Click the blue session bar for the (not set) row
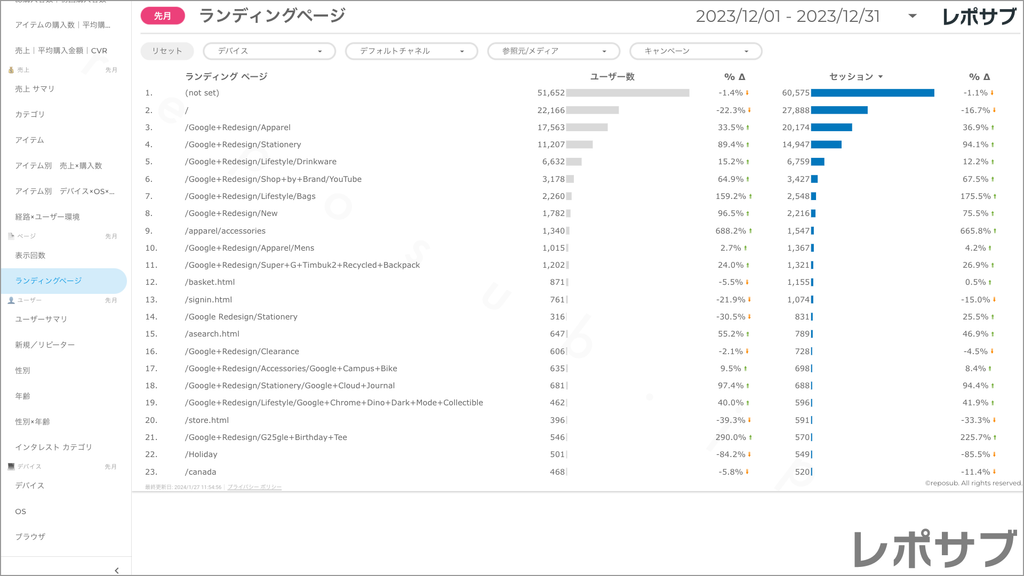This screenshot has height=576, width=1024. tap(872, 93)
